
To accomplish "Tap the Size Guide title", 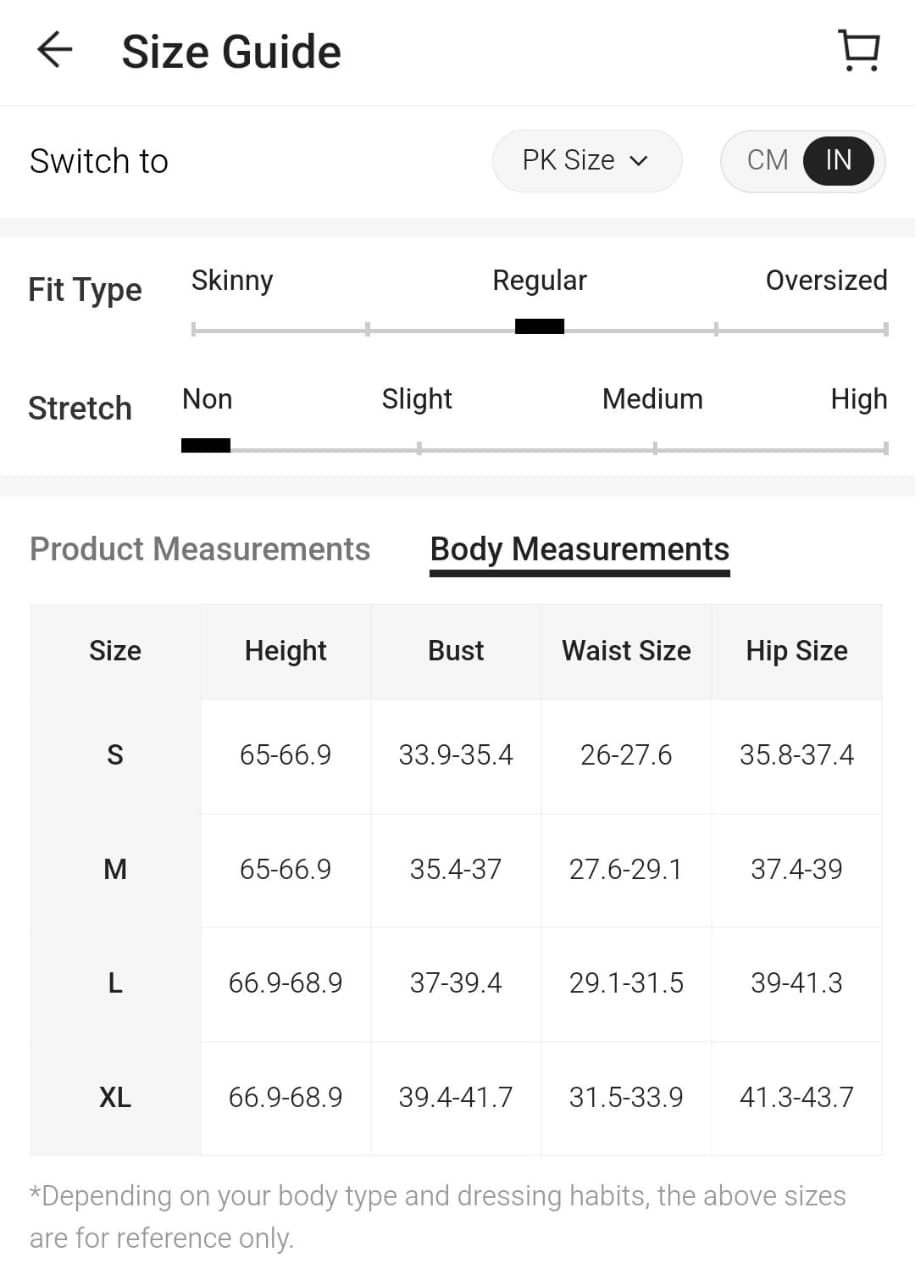I will click(231, 52).
